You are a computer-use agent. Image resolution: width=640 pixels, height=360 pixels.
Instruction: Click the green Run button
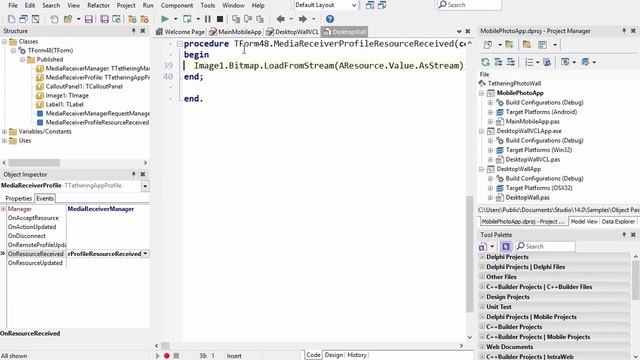[165, 19]
